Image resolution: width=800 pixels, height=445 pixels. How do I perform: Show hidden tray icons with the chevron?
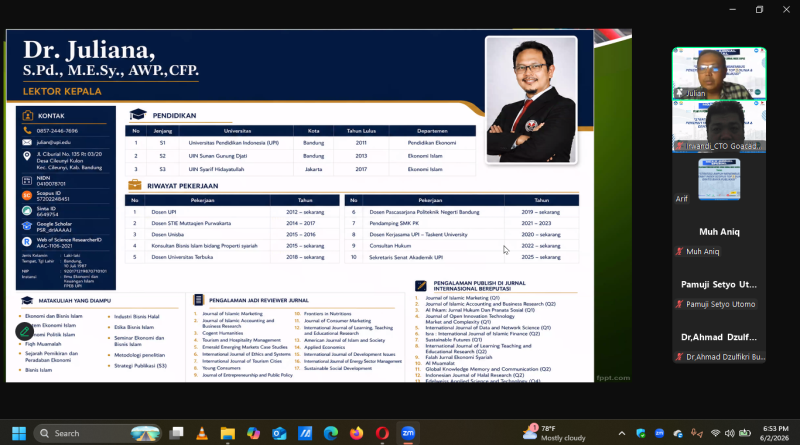621,433
